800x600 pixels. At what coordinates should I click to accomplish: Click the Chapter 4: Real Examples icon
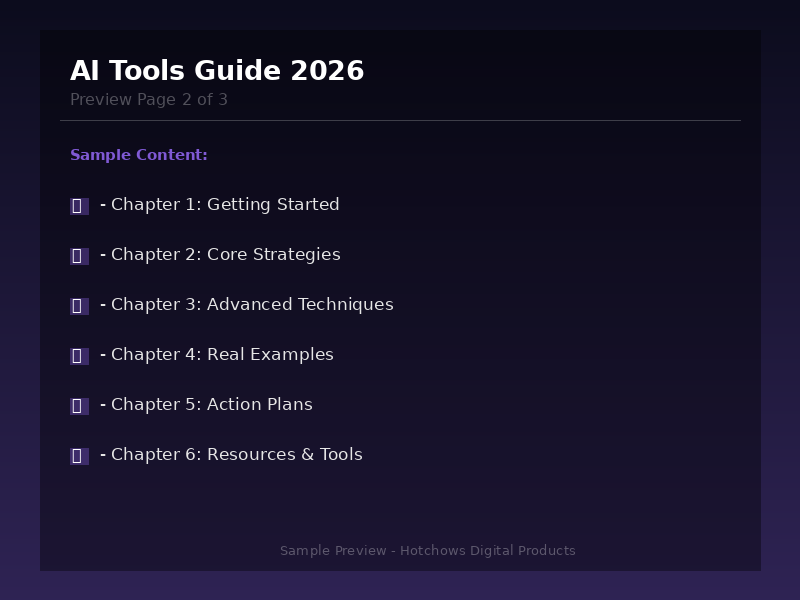(79, 356)
